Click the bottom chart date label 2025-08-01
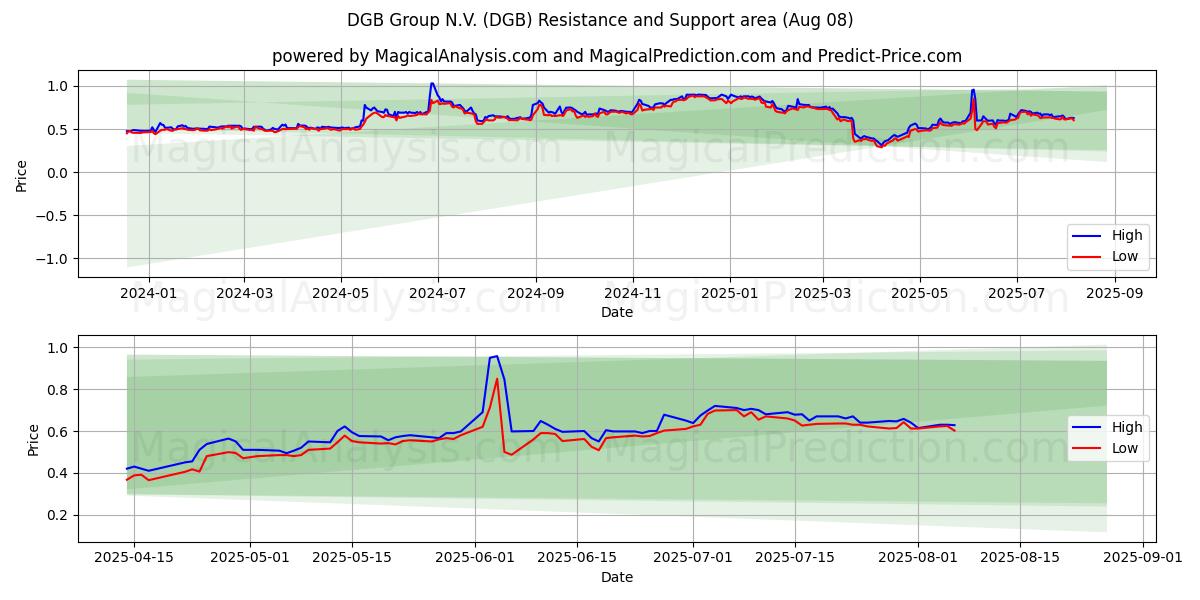This screenshot has width=1200, height=600. coord(919,559)
